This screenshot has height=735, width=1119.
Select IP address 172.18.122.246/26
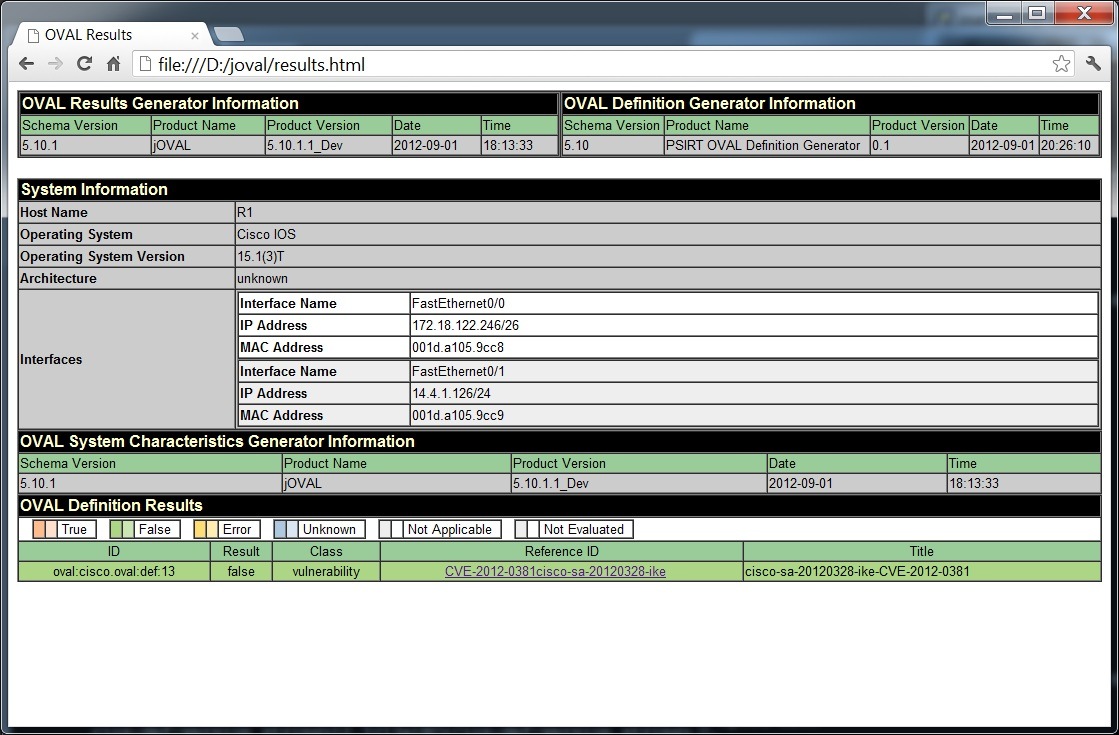point(465,325)
